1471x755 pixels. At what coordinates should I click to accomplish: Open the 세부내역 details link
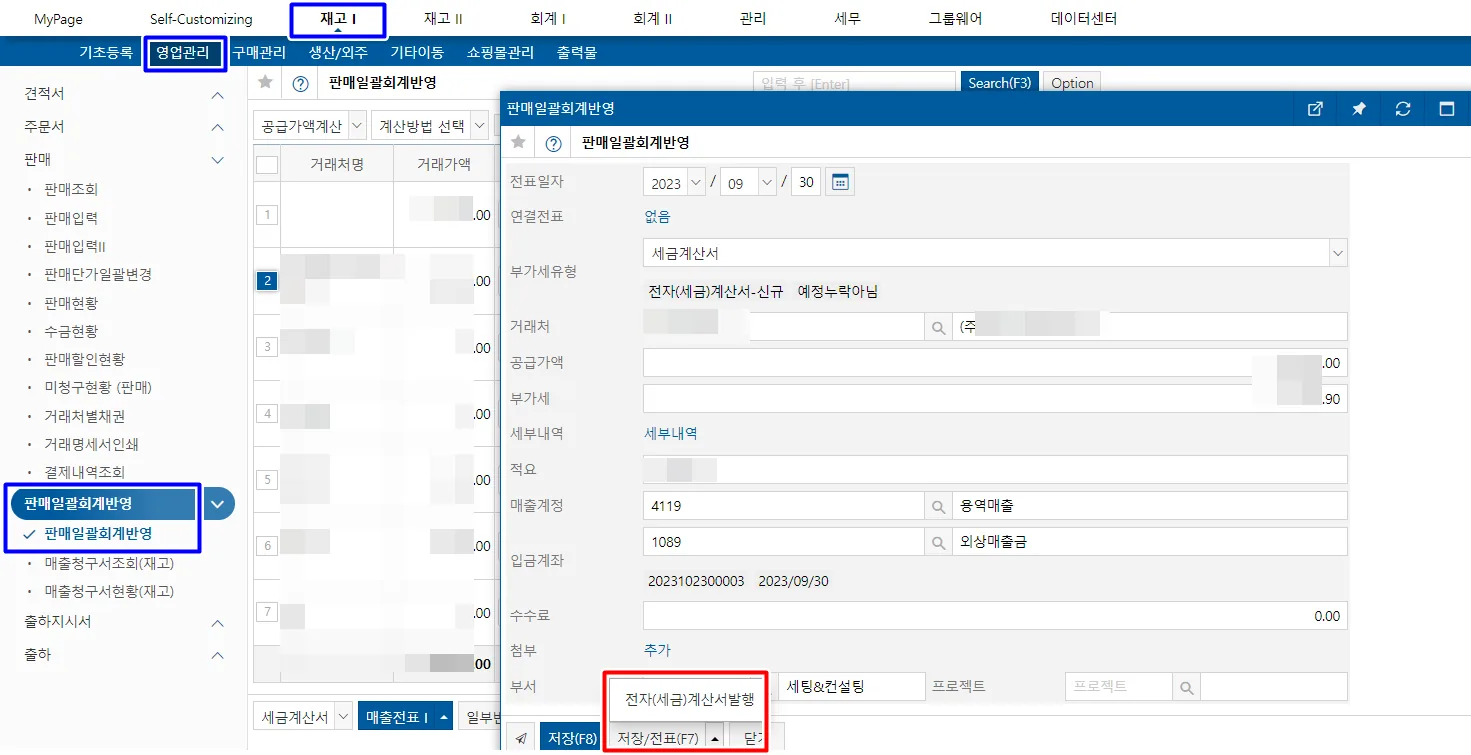point(671,433)
